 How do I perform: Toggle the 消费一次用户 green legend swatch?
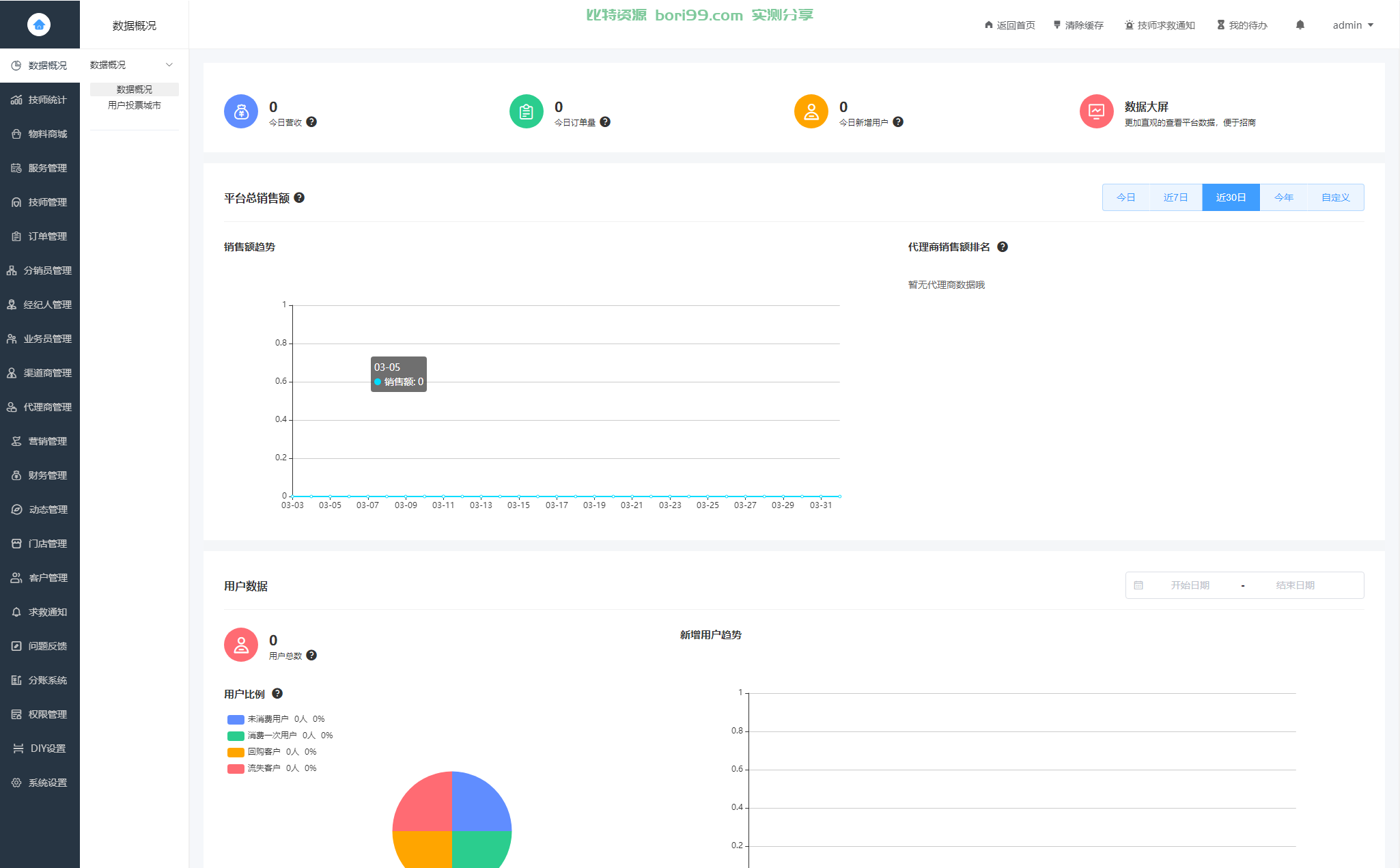pyautogui.click(x=236, y=736)
